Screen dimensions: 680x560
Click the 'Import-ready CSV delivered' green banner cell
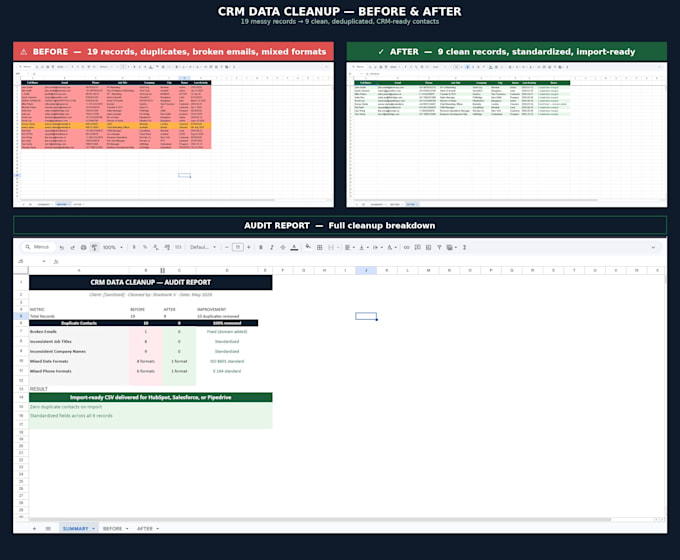[150, 397]
